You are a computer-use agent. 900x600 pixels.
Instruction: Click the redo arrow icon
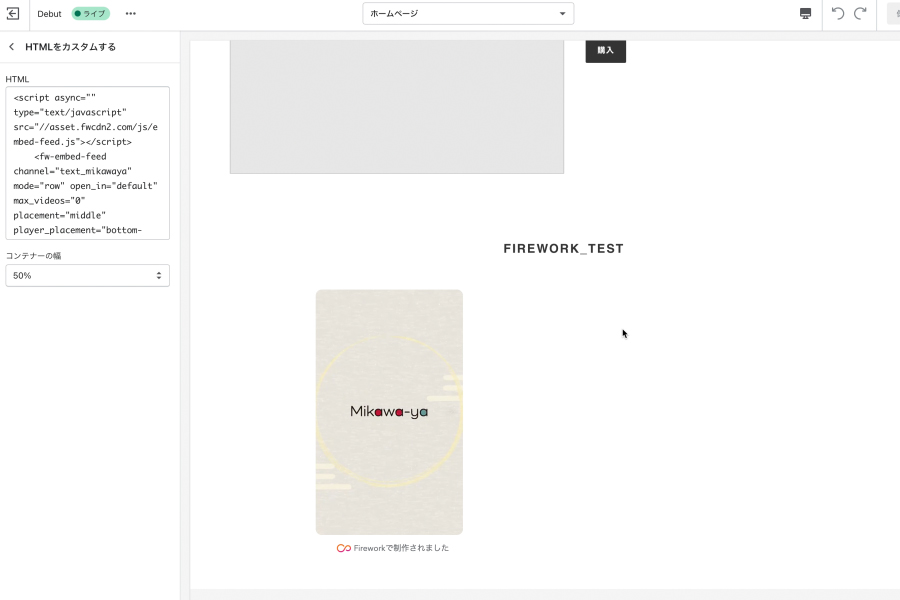click(x=860, y=13)
